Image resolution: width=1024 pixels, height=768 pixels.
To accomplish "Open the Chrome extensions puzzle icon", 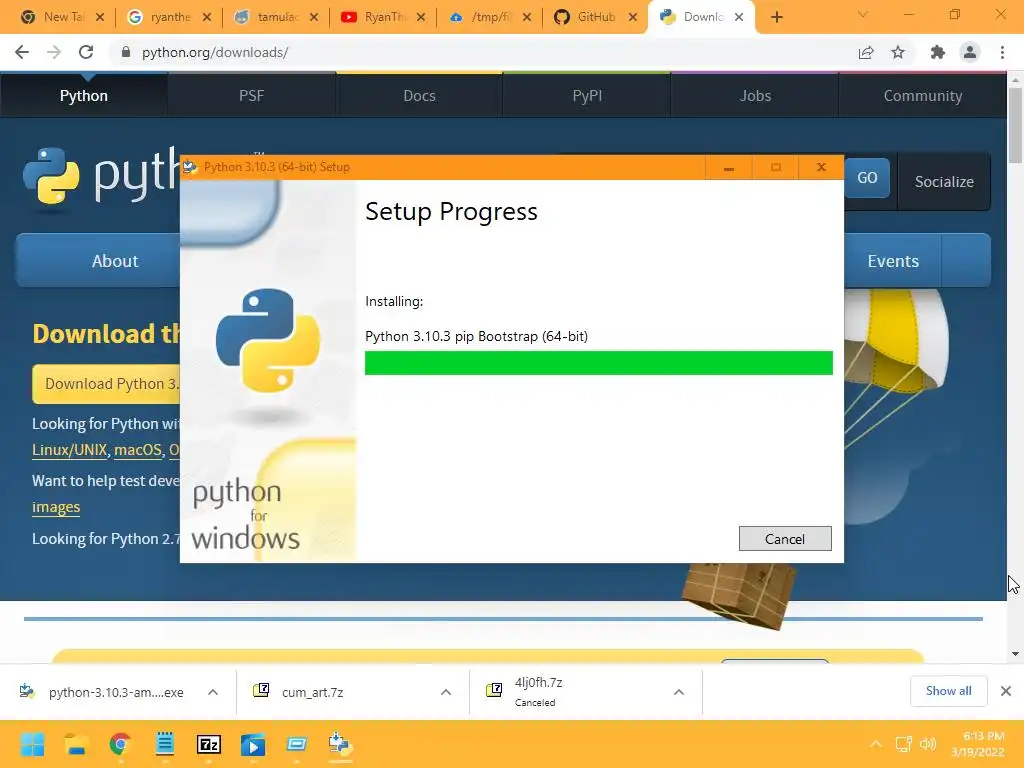I will tap(938, 52).
